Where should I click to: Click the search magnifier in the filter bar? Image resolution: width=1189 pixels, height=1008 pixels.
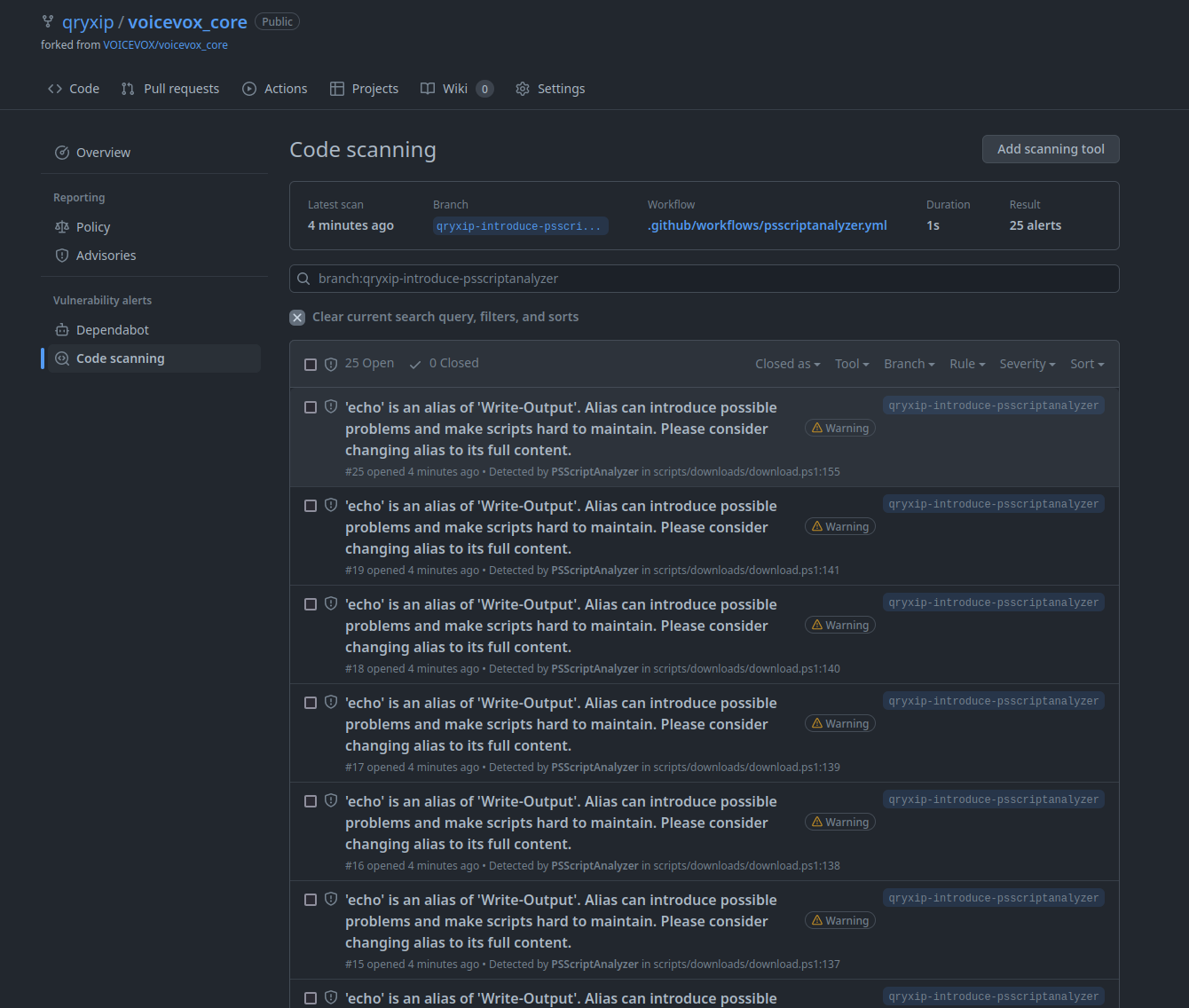pyautogui.click(x=303, y=279)
